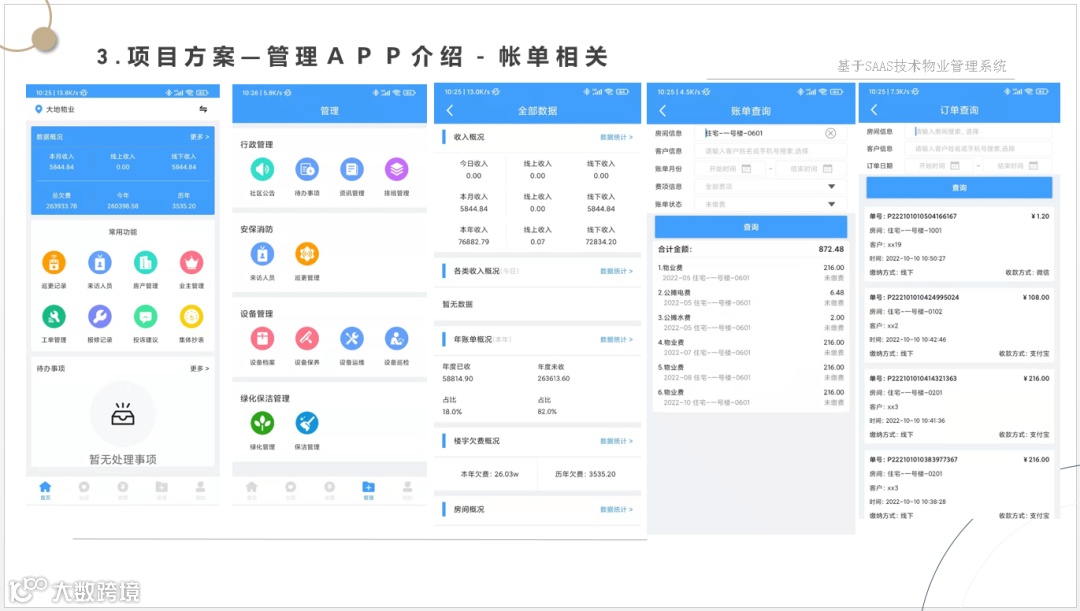Select 首页 tab in home screen bottom bar

click(45, 490)
